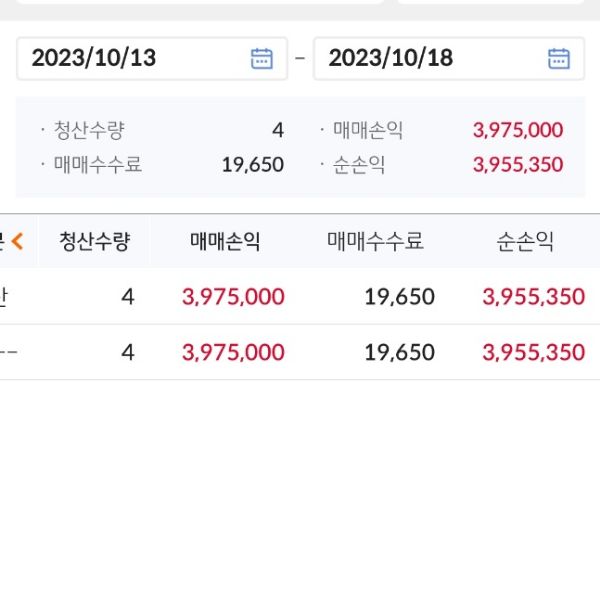Click the orange left chevron in table header
Image resolution: width=600 pixels, height=600 pixels.
tap(17, 241)
